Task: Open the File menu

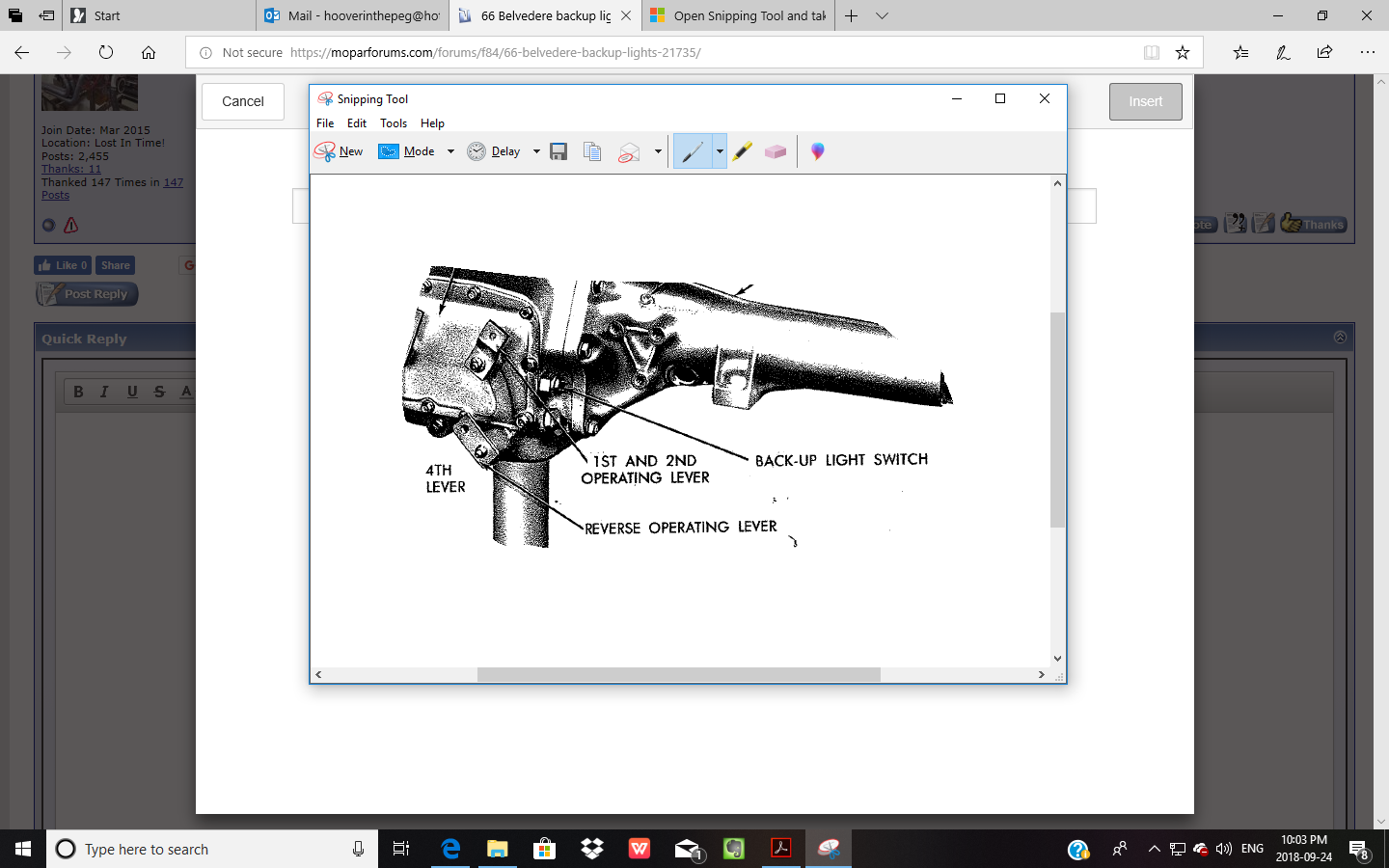Action: pos(325,123)
